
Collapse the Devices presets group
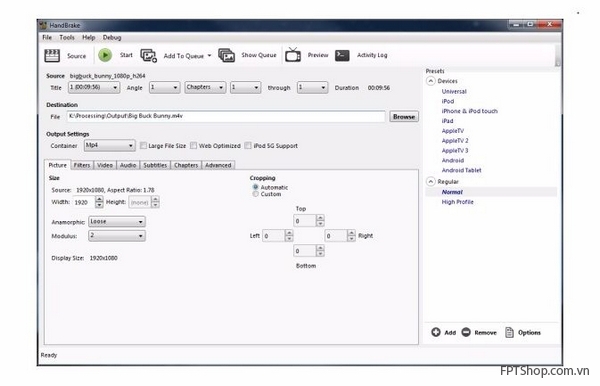[x=431, y=81]
